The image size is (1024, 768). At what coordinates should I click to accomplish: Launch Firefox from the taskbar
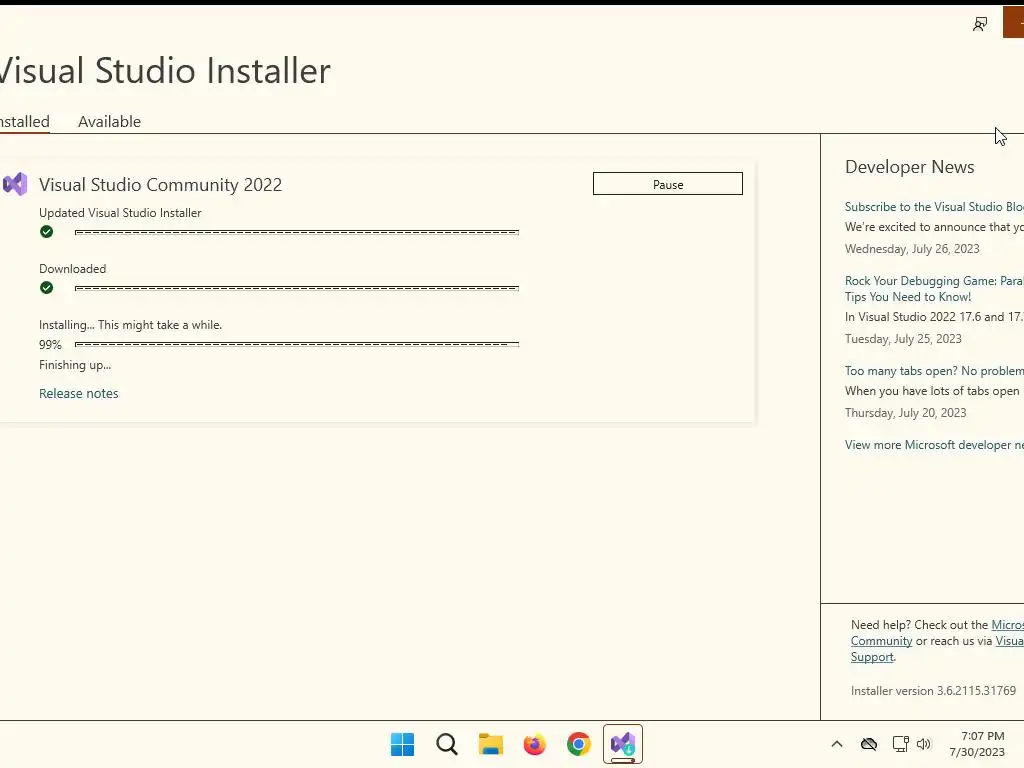[534, 744]
